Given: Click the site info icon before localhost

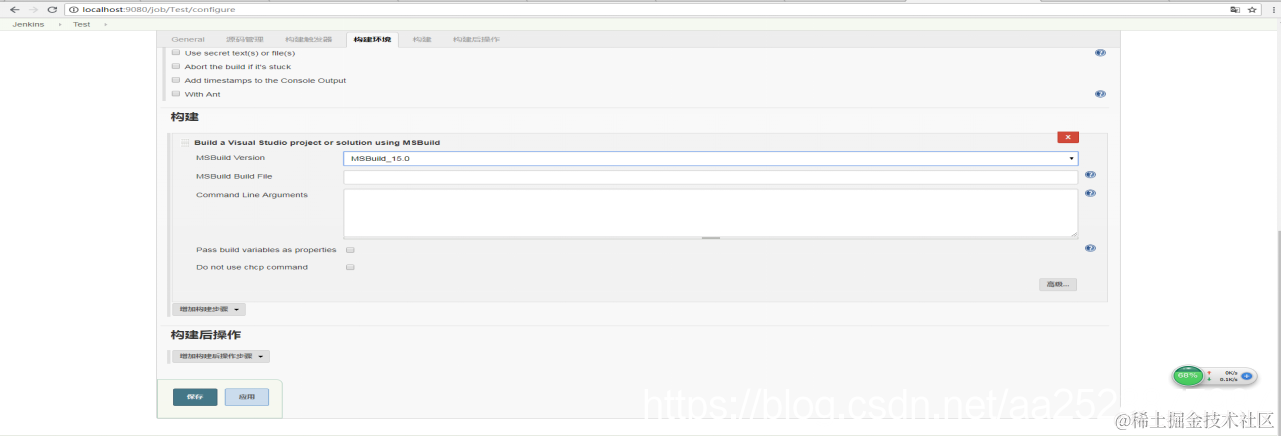Looking at the screenshot, I should click(76, 9).
